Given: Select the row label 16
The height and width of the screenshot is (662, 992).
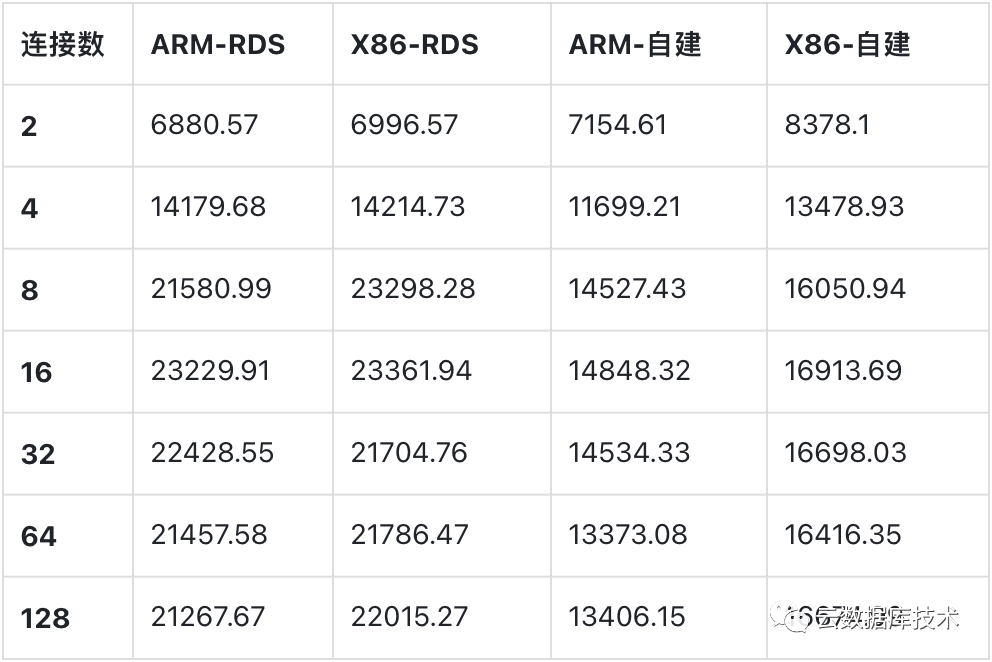Looking at the screenshot, I should 37,372.
